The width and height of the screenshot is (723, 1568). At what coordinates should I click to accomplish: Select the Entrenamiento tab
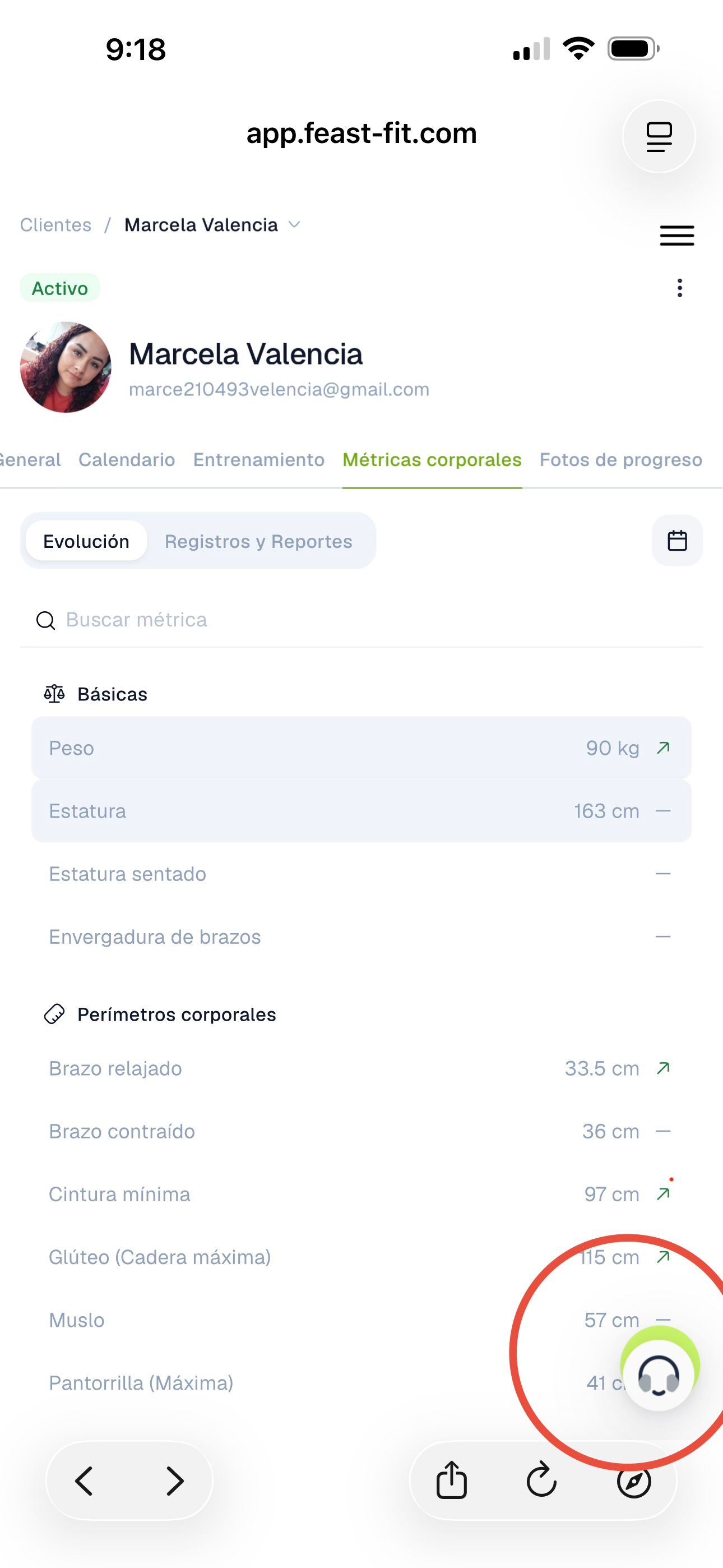pos(258,459)
